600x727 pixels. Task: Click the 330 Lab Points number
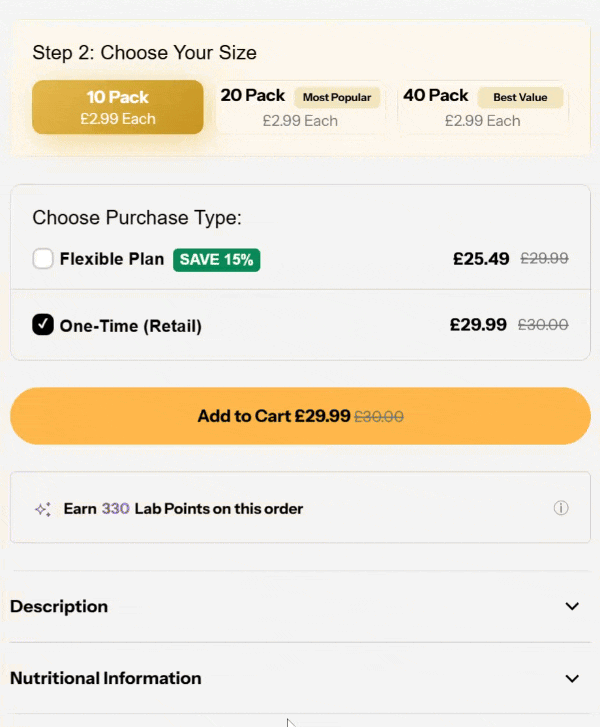coord(115,508)
